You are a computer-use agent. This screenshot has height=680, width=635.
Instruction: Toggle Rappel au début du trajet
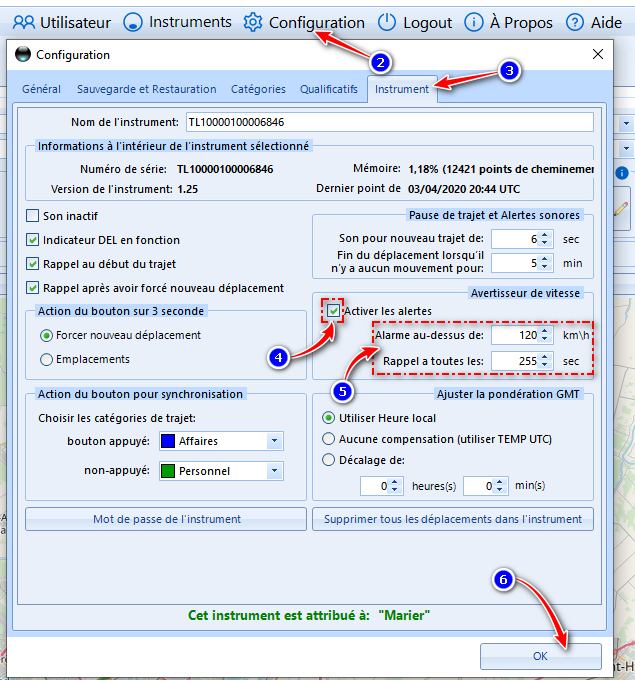33,264
